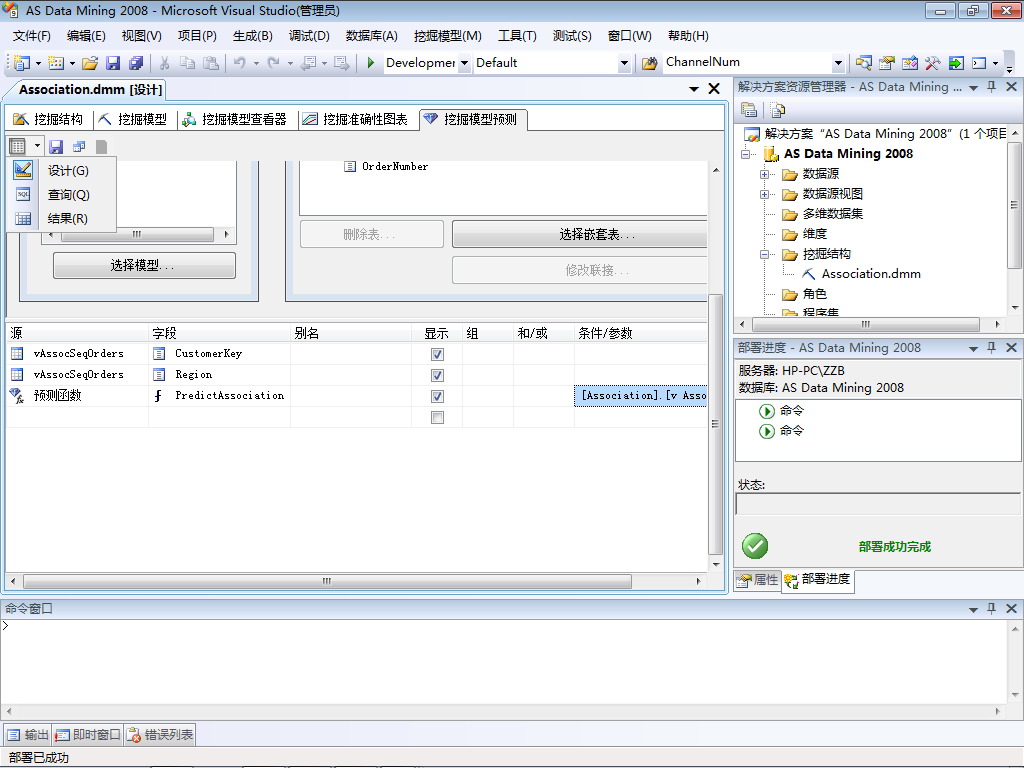The image size is (1024, 768).
Task: Click the Command Window toolbar icon
Action: 979,63
